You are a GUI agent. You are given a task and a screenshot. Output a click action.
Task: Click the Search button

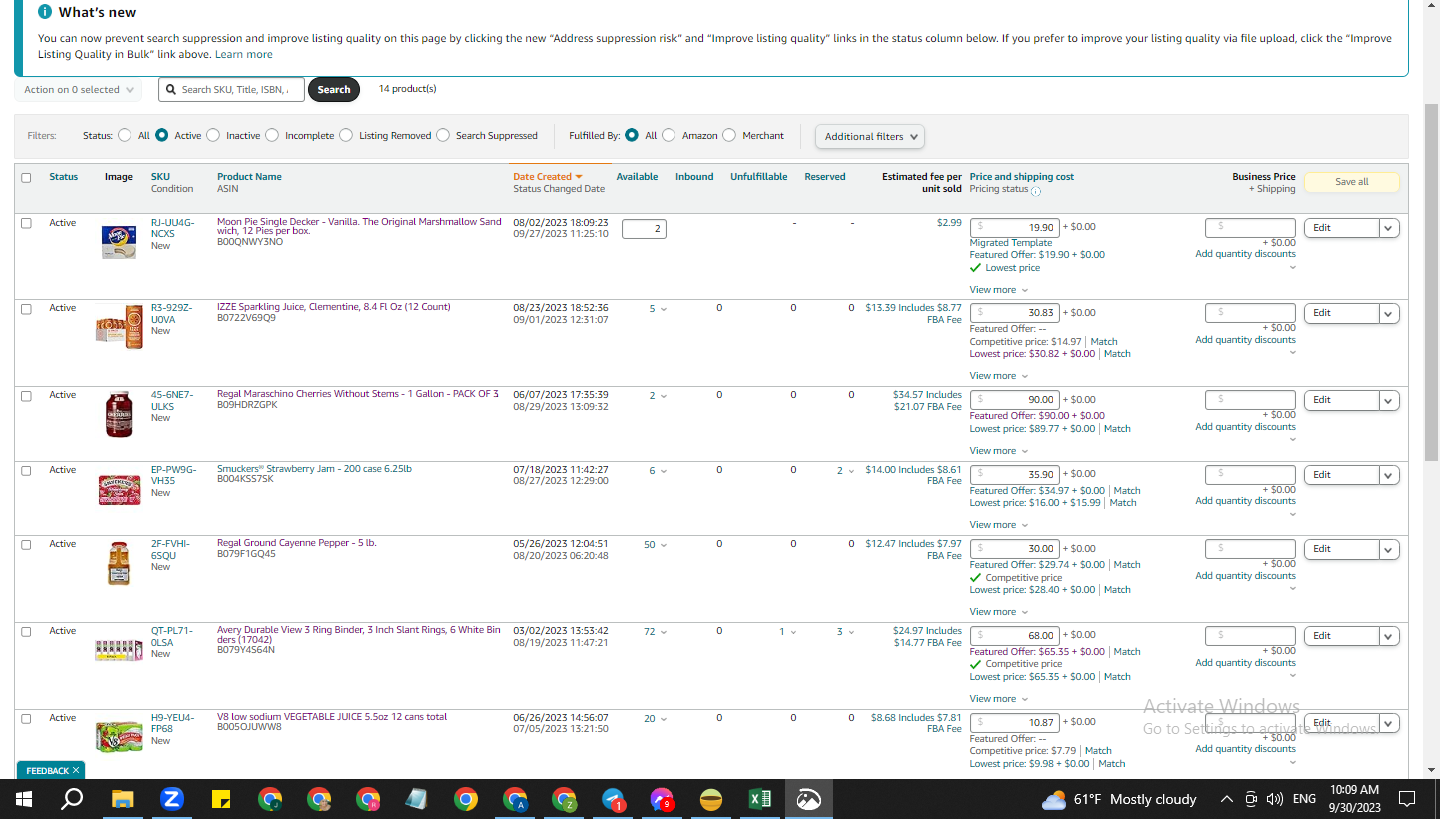[334, 90]
